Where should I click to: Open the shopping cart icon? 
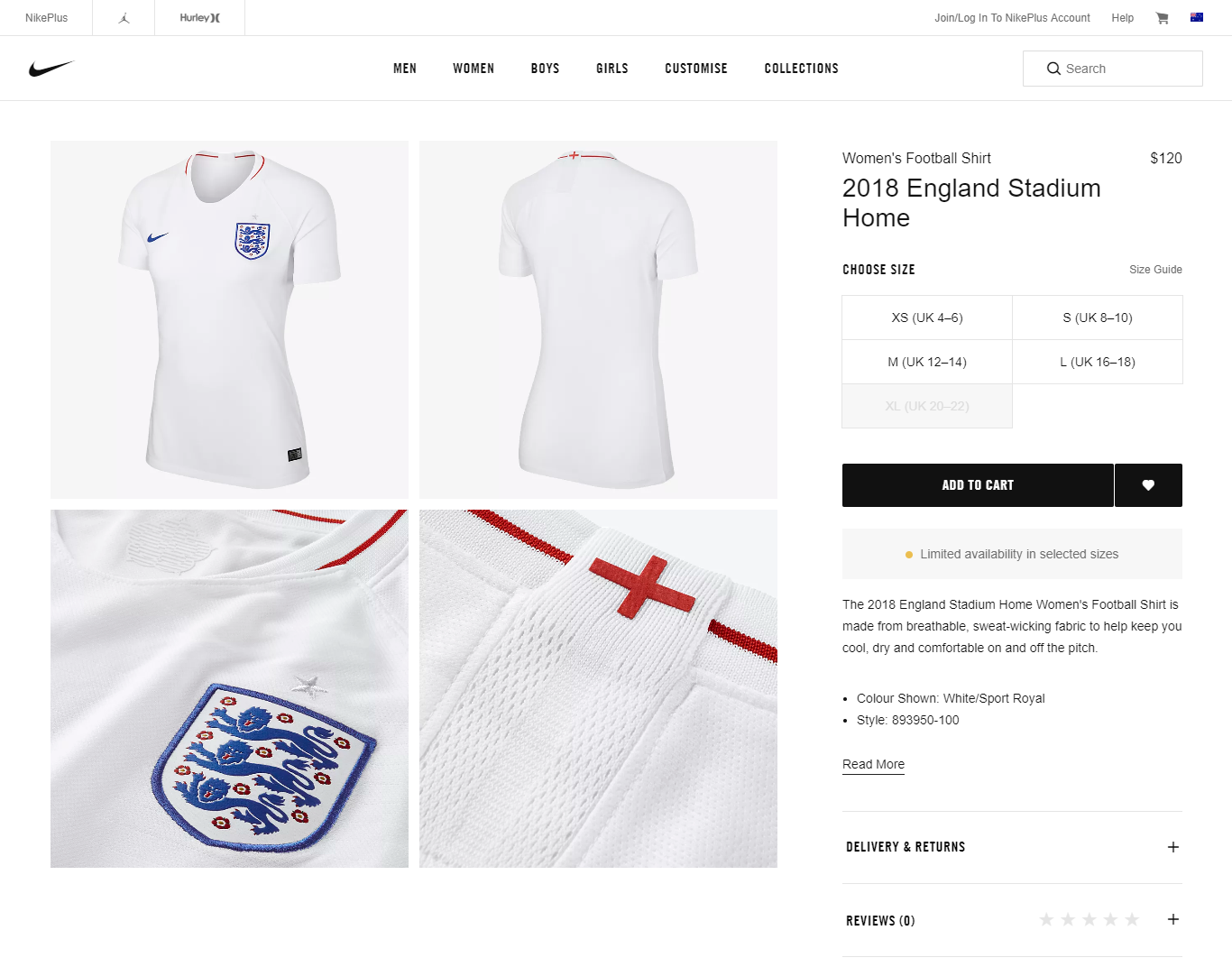(x=1162, y=18)
